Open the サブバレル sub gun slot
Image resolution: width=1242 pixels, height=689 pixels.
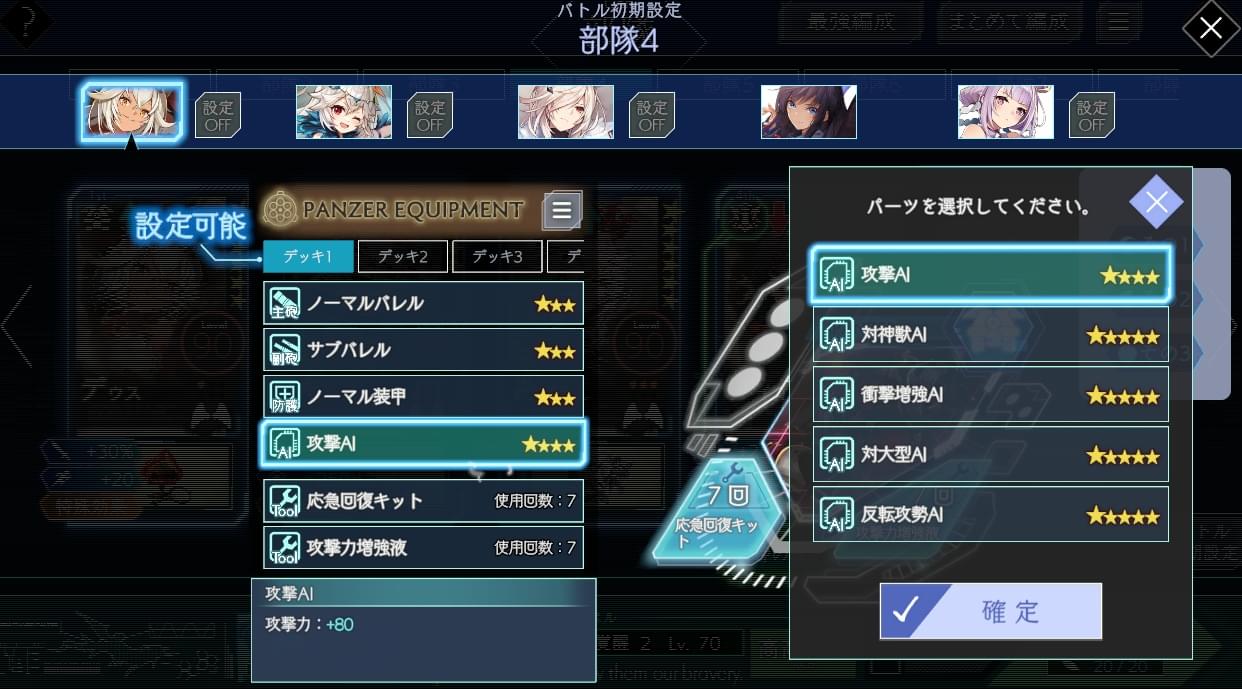click(x=423, y=350)
